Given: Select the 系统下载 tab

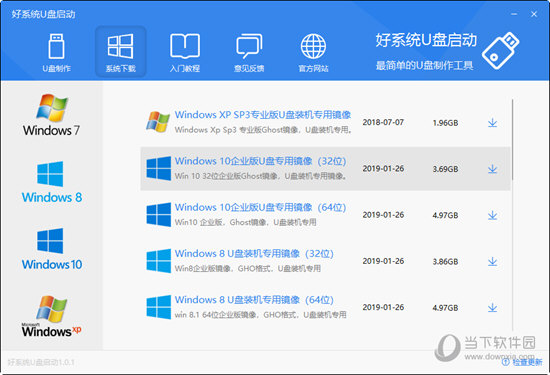Looking at the screenshot, I should pyautogui.click(x=121, y=52).
